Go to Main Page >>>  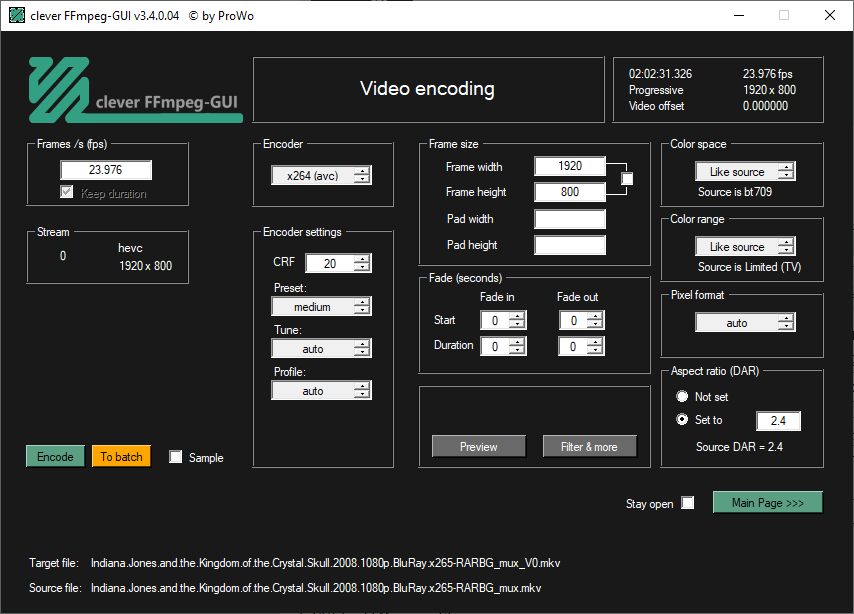click(768, 502)
